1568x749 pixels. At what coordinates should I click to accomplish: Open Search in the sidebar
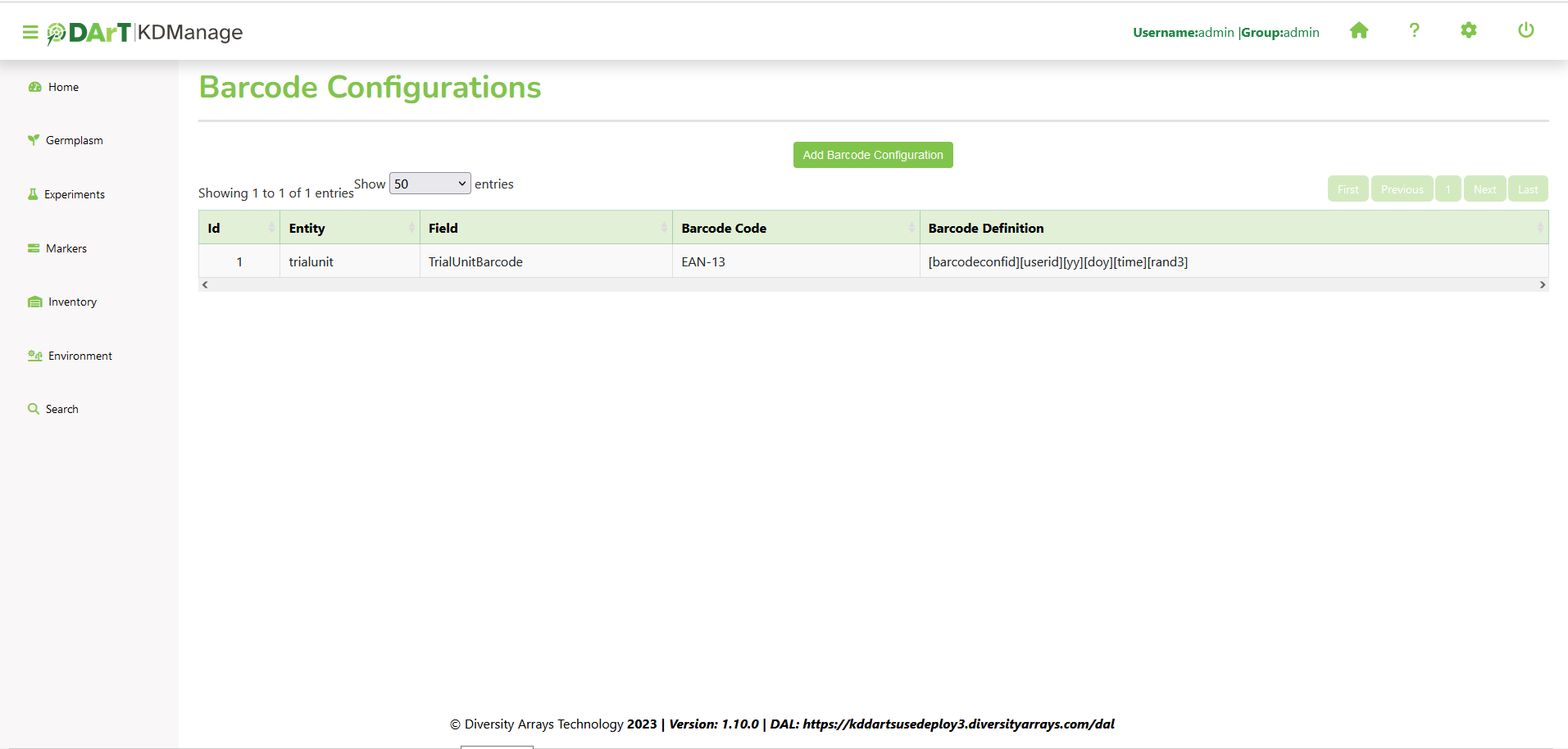(x=61, y=409)
